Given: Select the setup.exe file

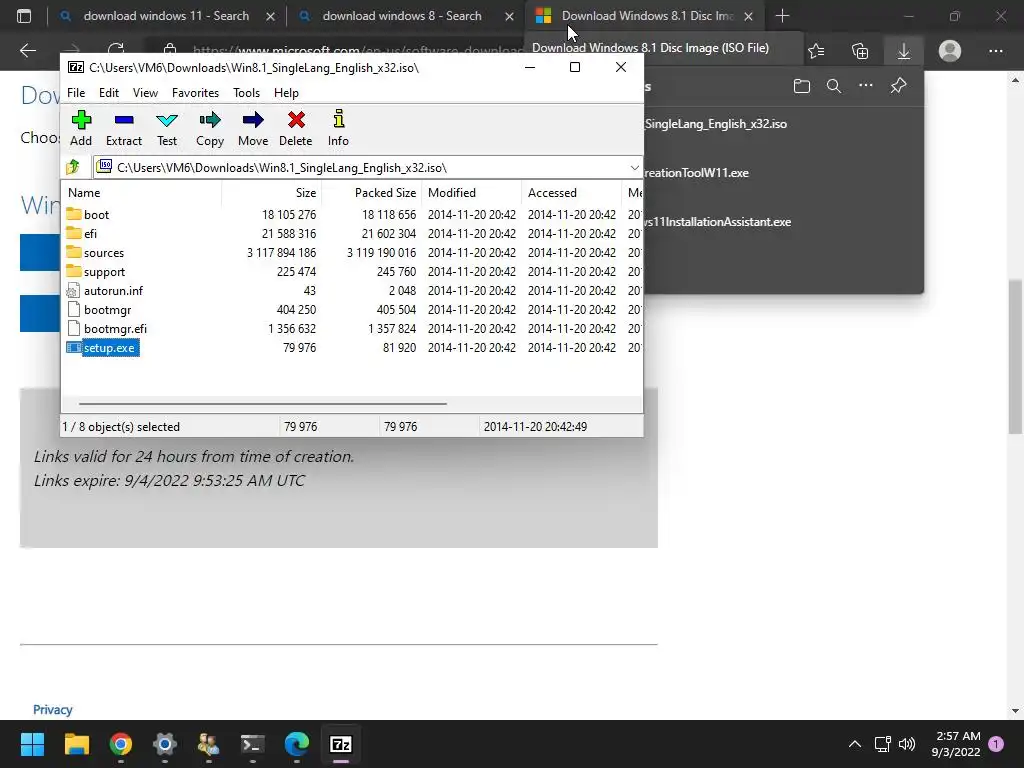Looking at the screenshot, I should [108, 347].
